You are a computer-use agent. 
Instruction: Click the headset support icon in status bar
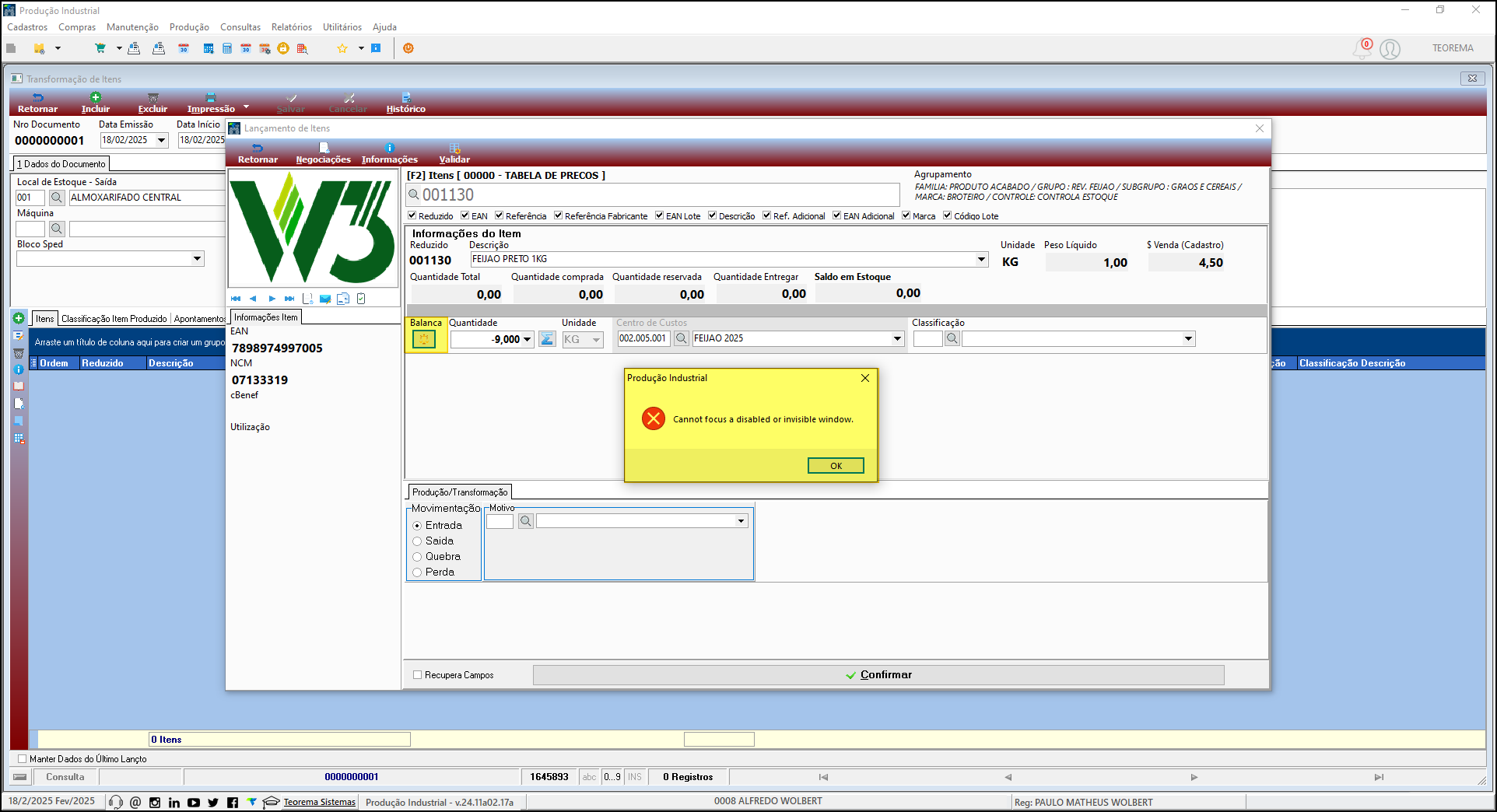coord(116,802)
